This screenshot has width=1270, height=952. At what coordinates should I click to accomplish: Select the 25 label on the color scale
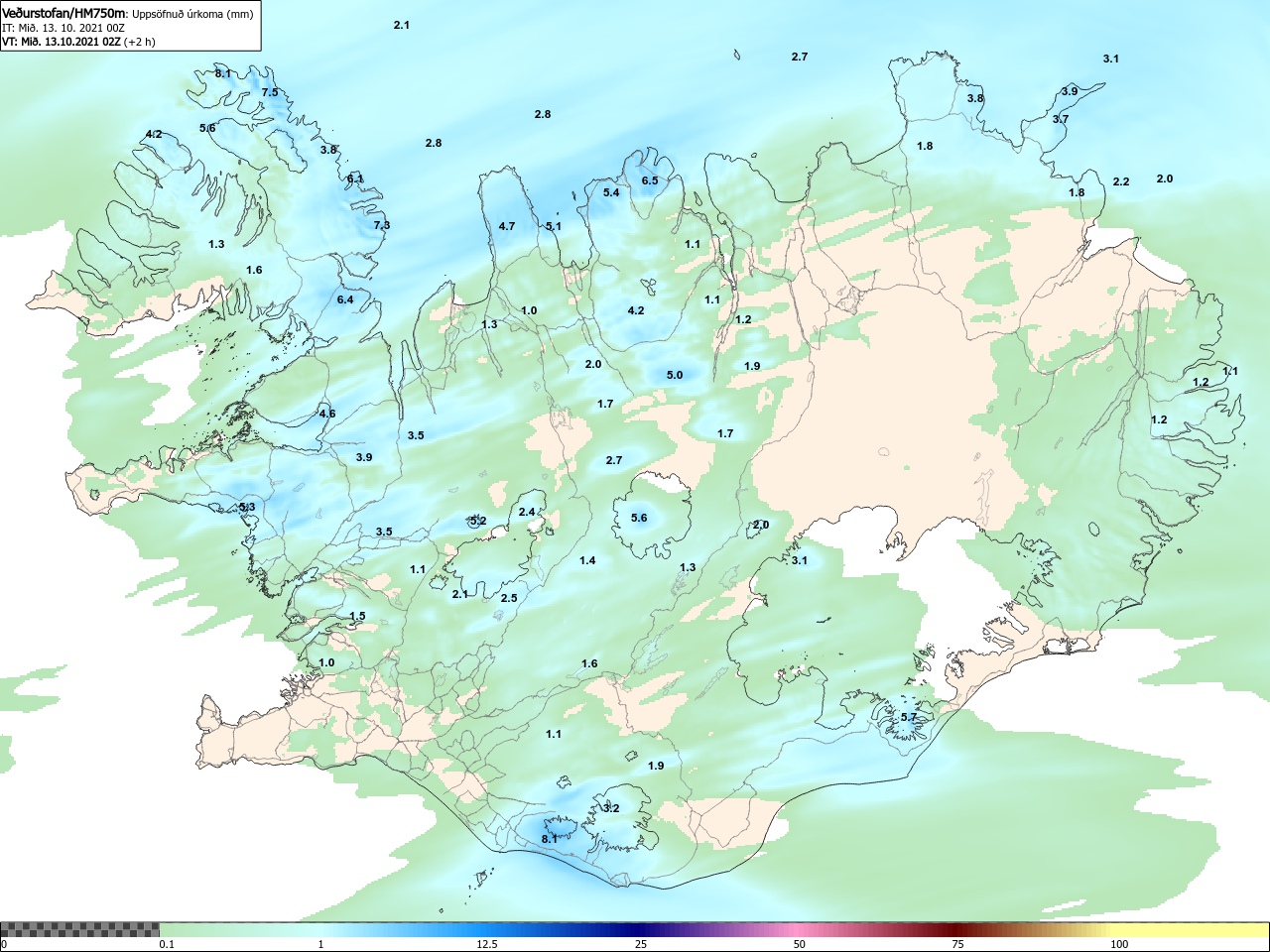click(642, 944)
